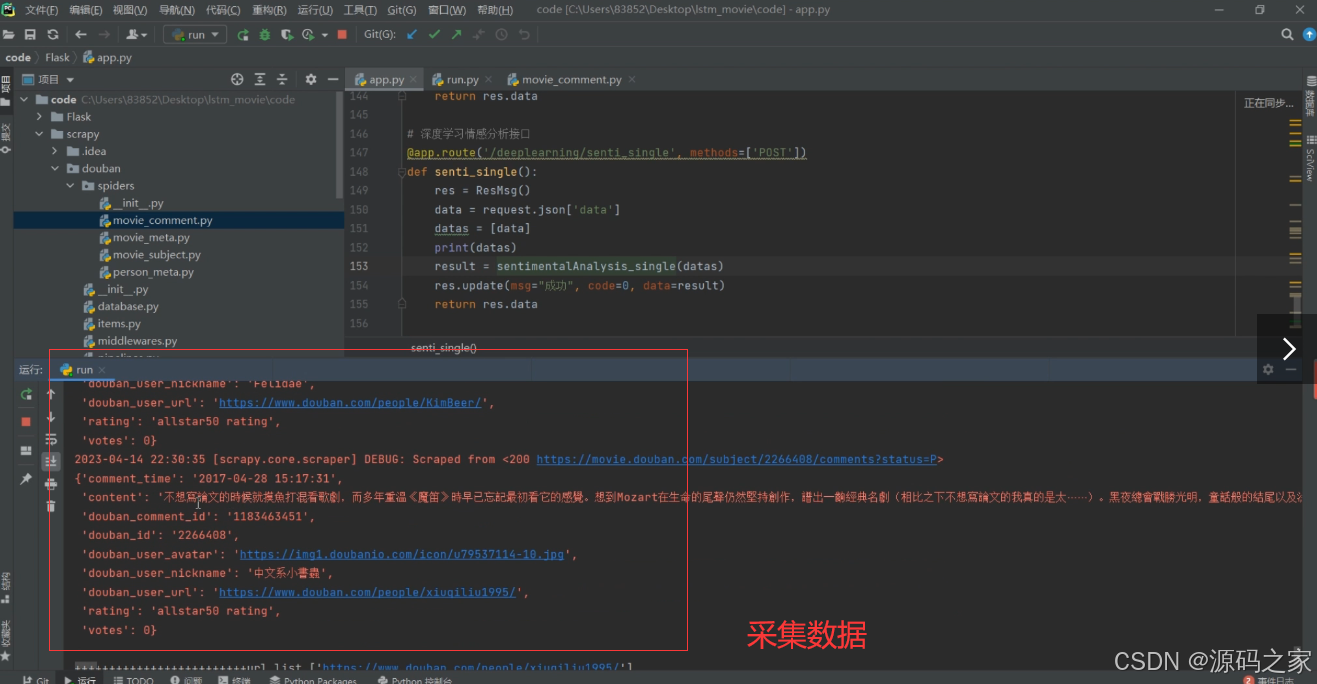Screen dimensions: 1317x684
Task: Click the Open folder toolbar icon
Action: (9, 34)
